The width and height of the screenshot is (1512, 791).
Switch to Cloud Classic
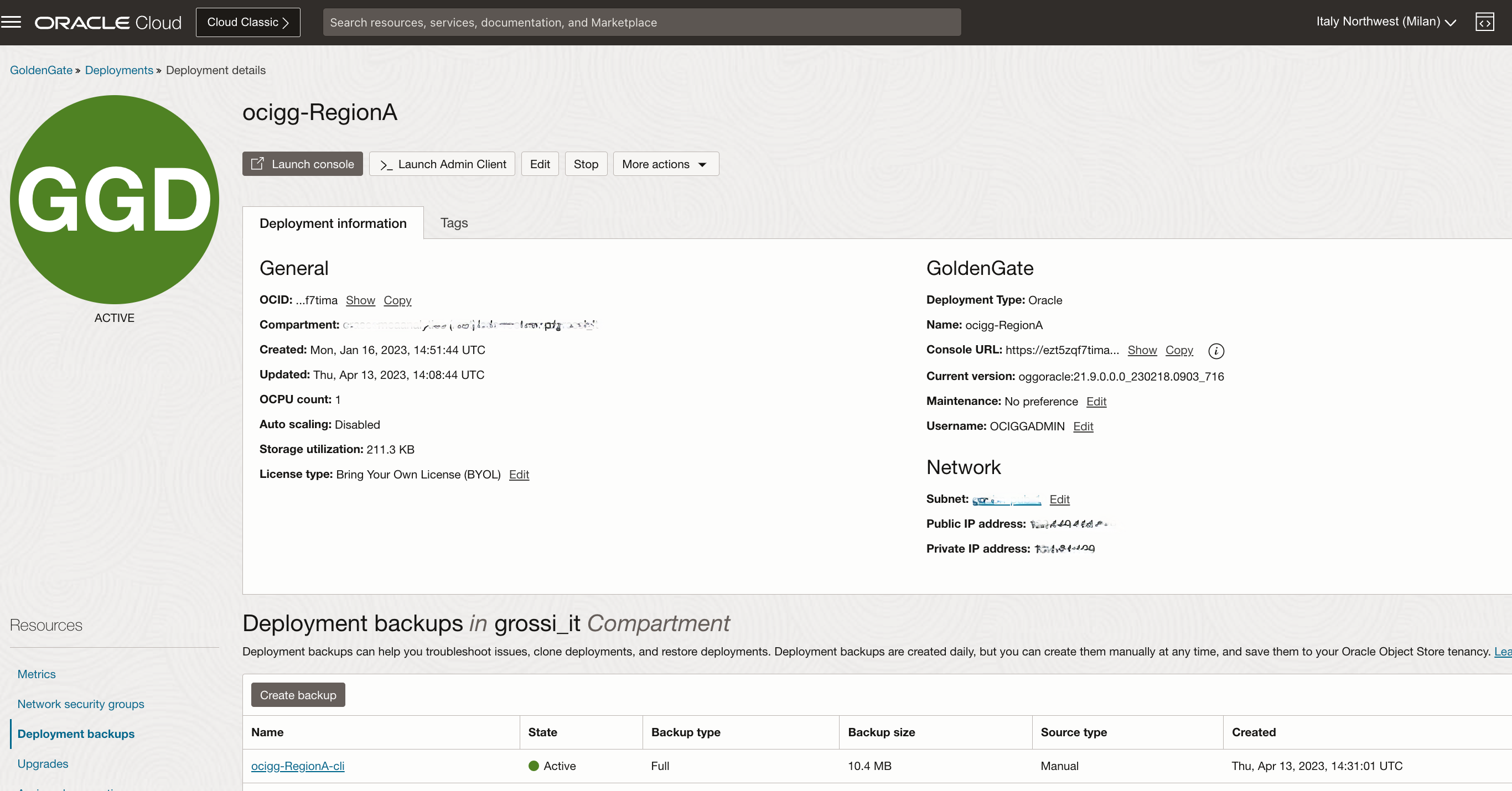click(248, 22)
